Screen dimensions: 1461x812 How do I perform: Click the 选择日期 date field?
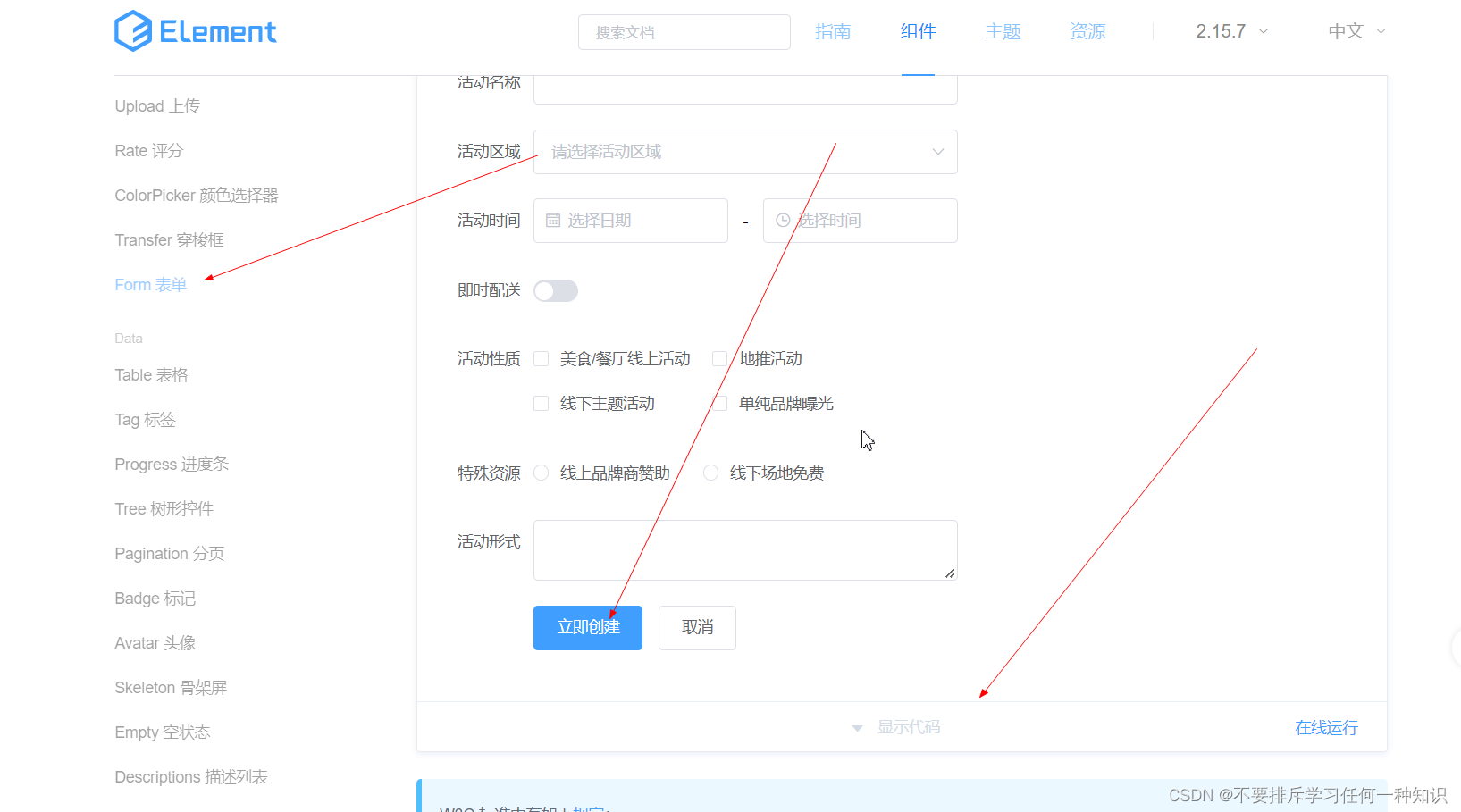[x=631, y=221]
